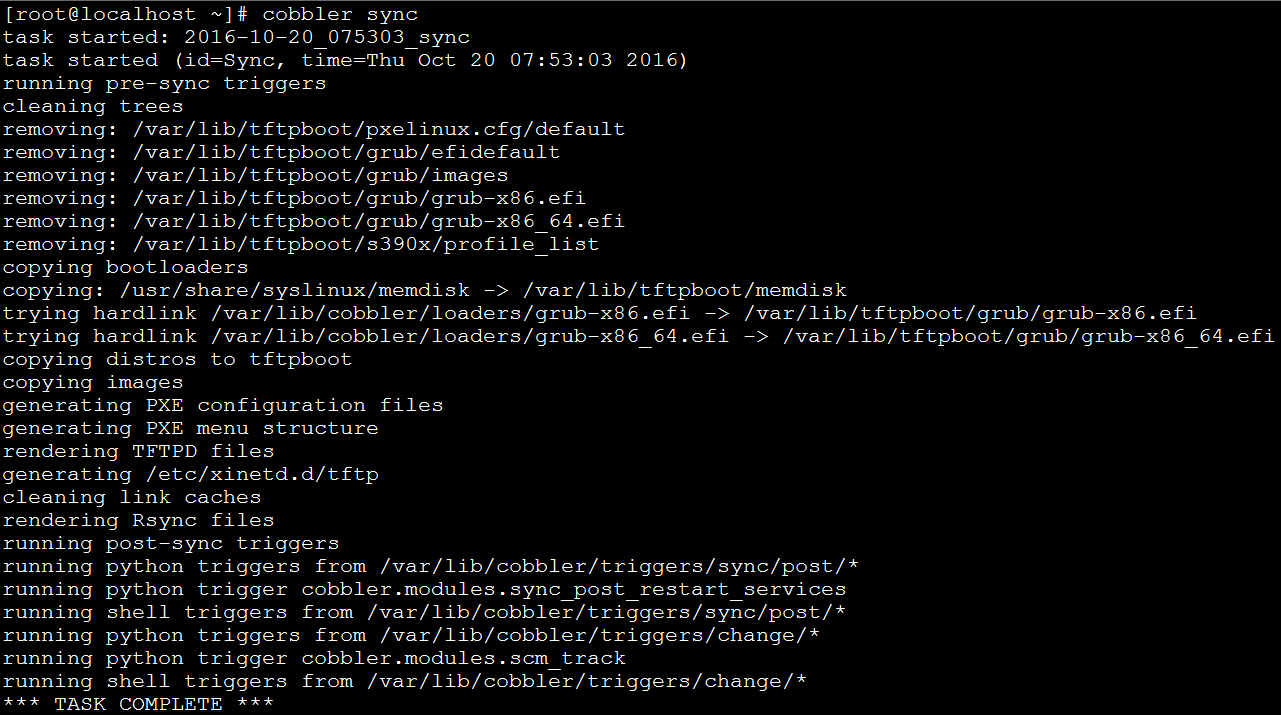The image size is (1281, 715).
Task: Click 'running pre-sync triggers' line
Action: coord(165,83)
